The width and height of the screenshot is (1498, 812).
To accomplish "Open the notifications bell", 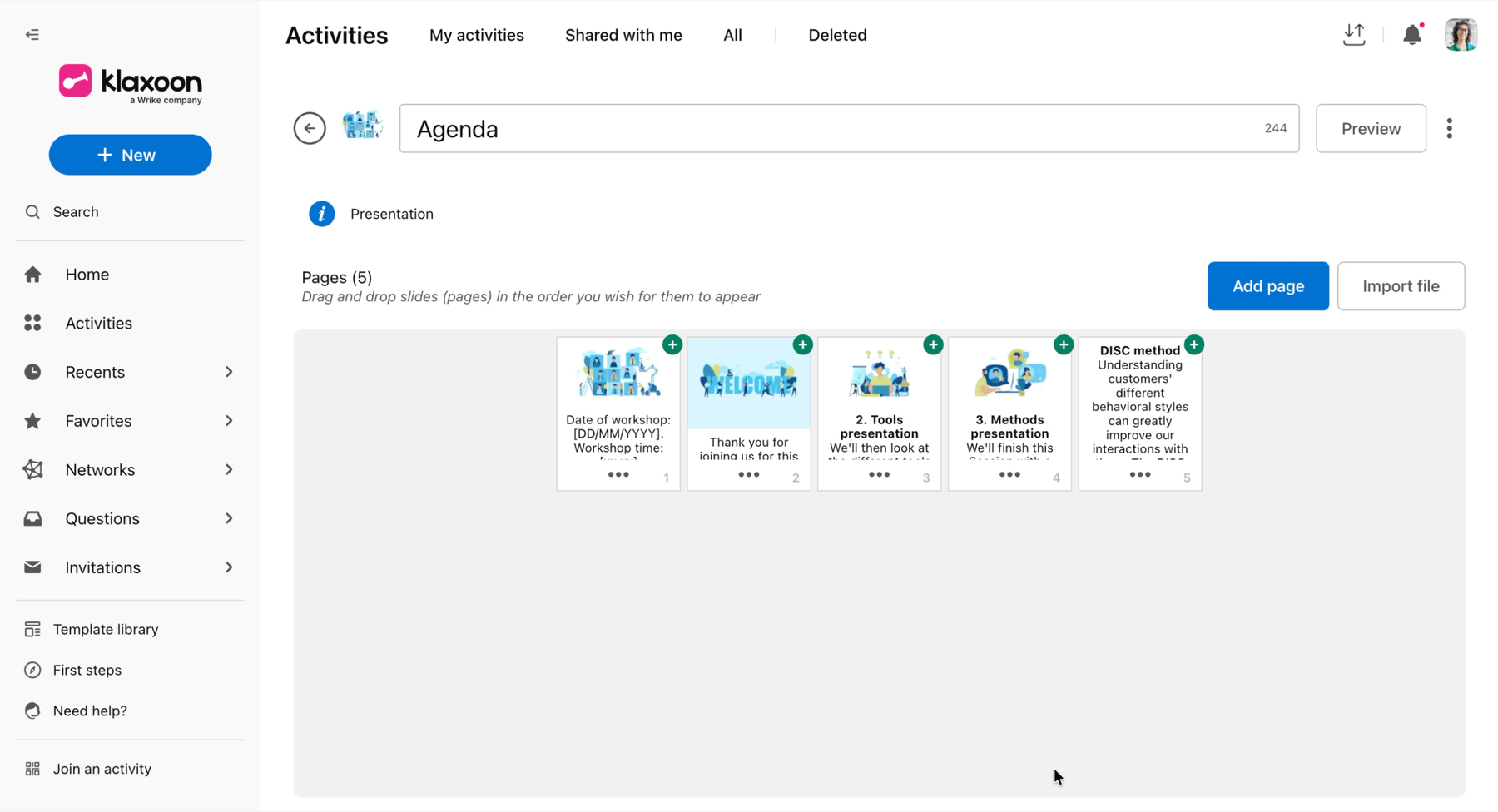I will 1412,35.
